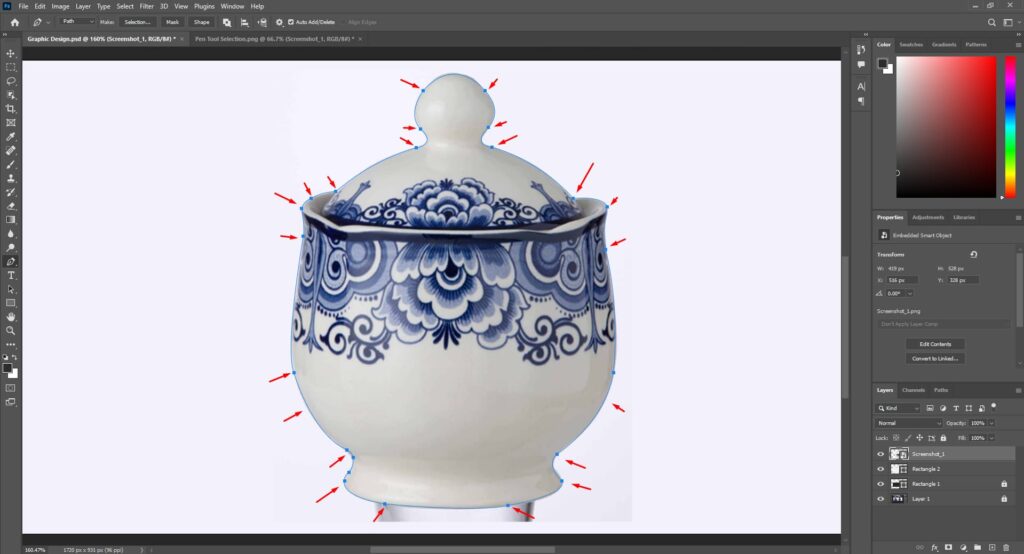
Task: Toggle lock transparent pixels
Action: tap(896, 438)
